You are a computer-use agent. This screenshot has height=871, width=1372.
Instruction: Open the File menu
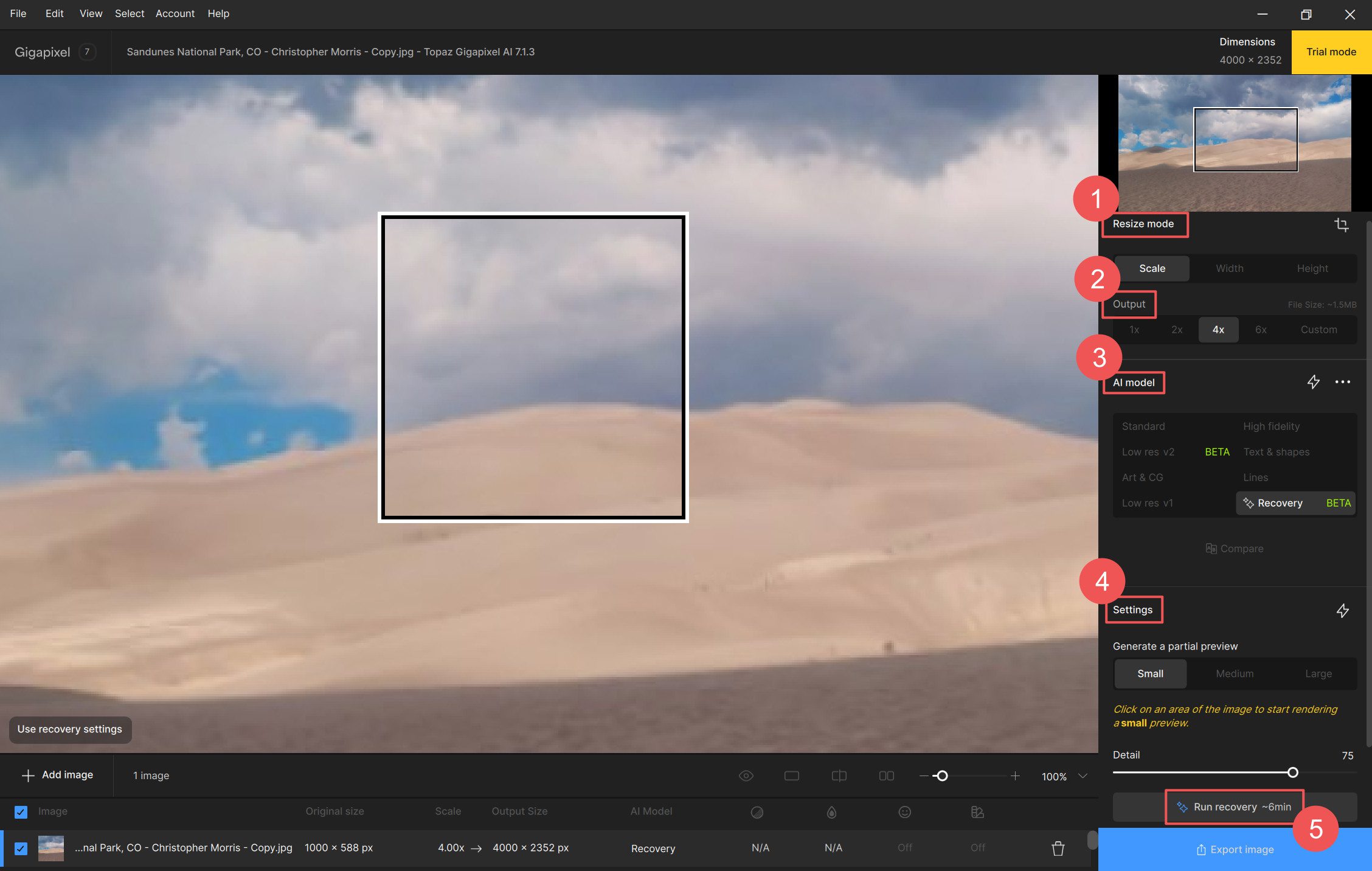(18, 14)
